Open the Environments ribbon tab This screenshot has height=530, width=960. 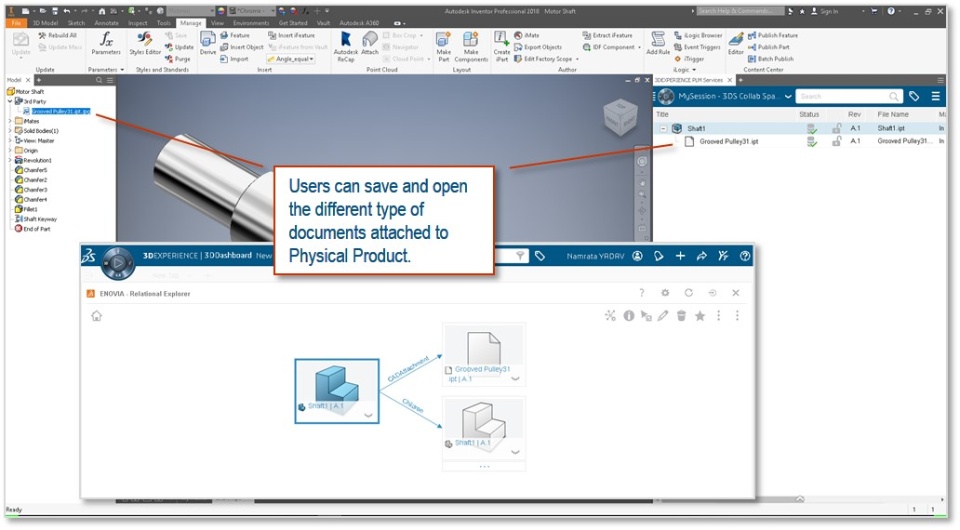point(251,23)
